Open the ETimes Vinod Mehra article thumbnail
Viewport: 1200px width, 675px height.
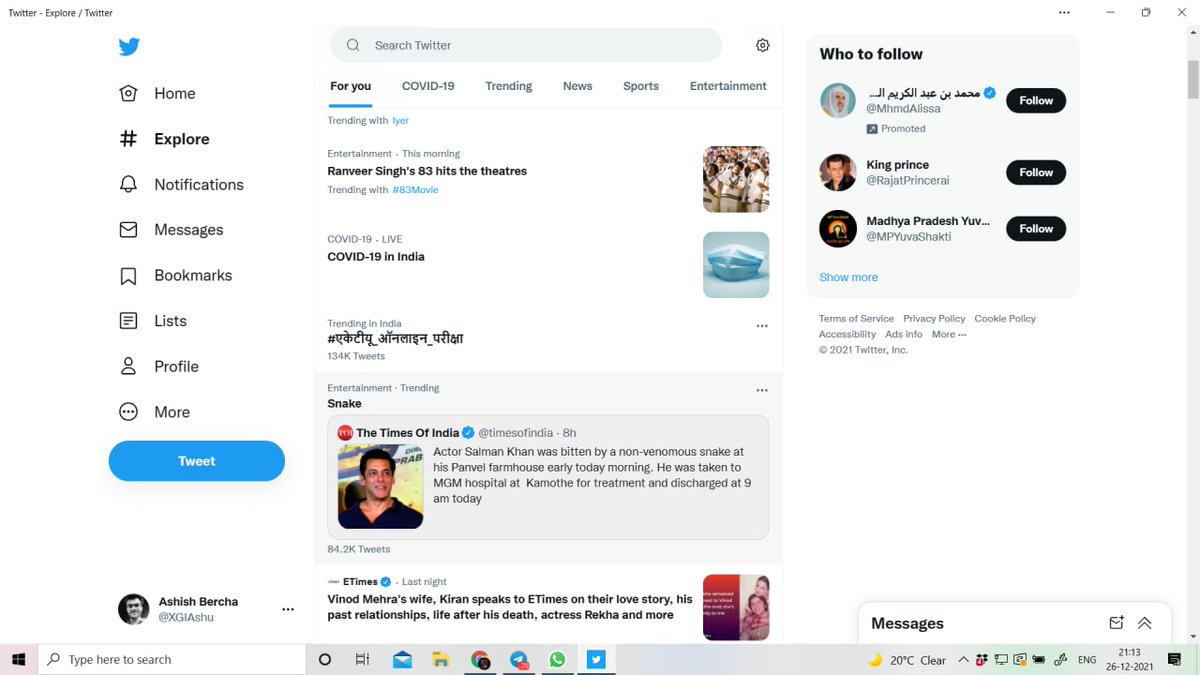click(736, 607)
